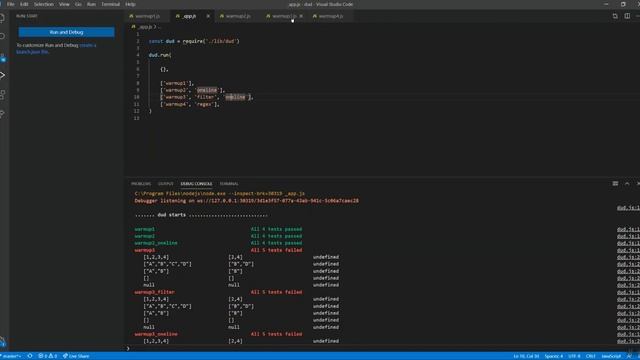Screen dimensions: 640x360
Task: Click line number 10 in the editor gutter
Action: pyautogui.click(x=136, y=97)
